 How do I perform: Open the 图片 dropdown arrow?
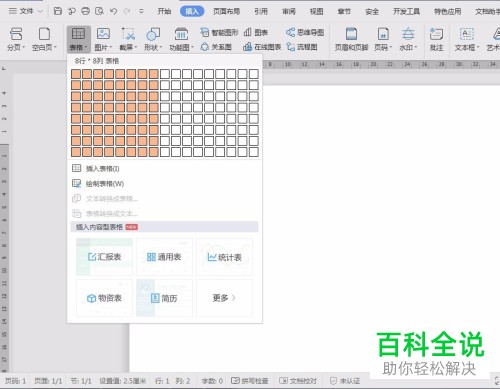(x=110, y=47)
